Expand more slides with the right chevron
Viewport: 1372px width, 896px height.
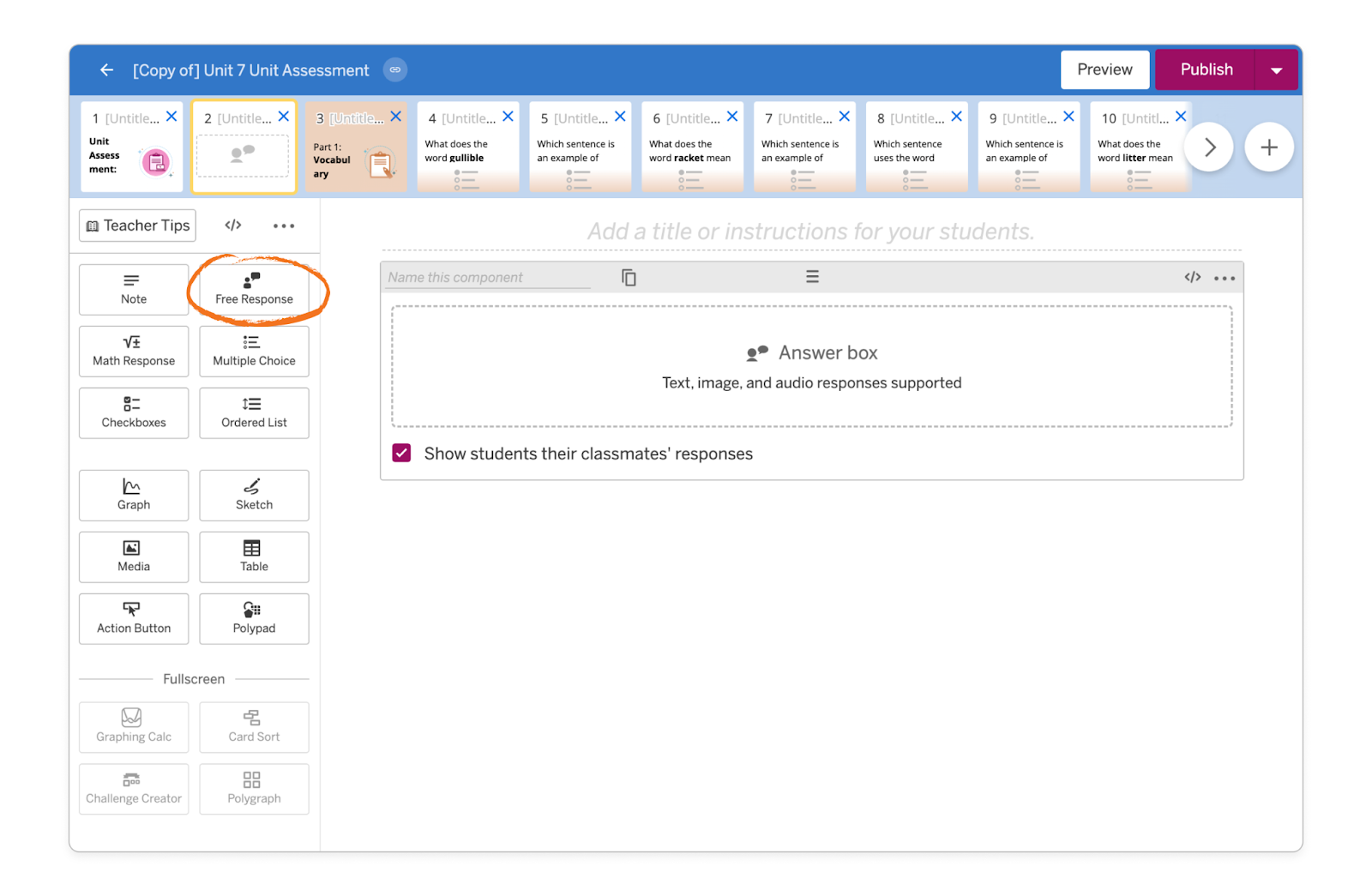[1209, 147]
